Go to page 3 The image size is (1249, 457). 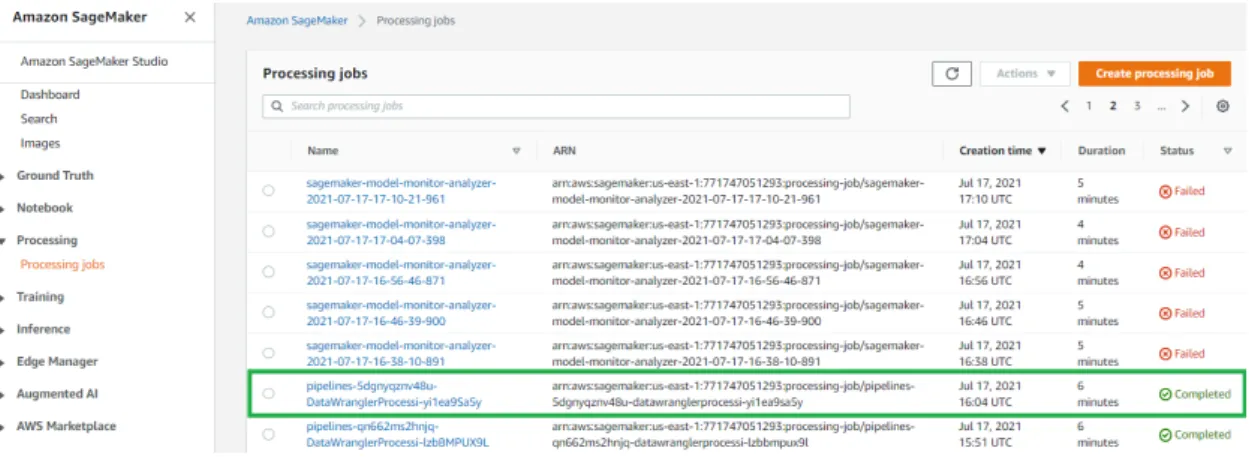pos(1137,106)
